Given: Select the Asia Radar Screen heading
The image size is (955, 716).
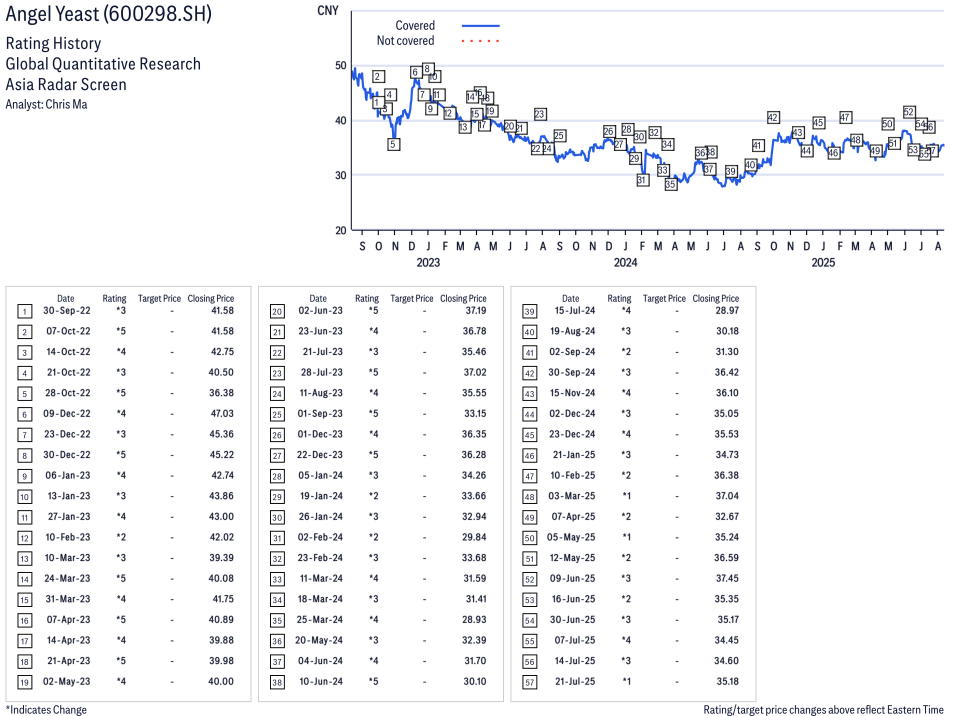Looking at the screenshot, I should point(66,85).
